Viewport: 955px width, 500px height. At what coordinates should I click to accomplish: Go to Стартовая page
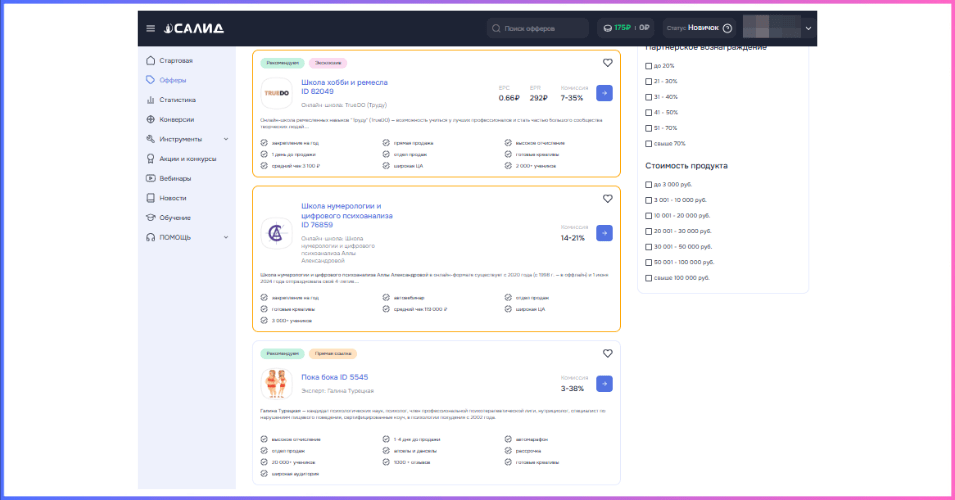coord(176,60)
